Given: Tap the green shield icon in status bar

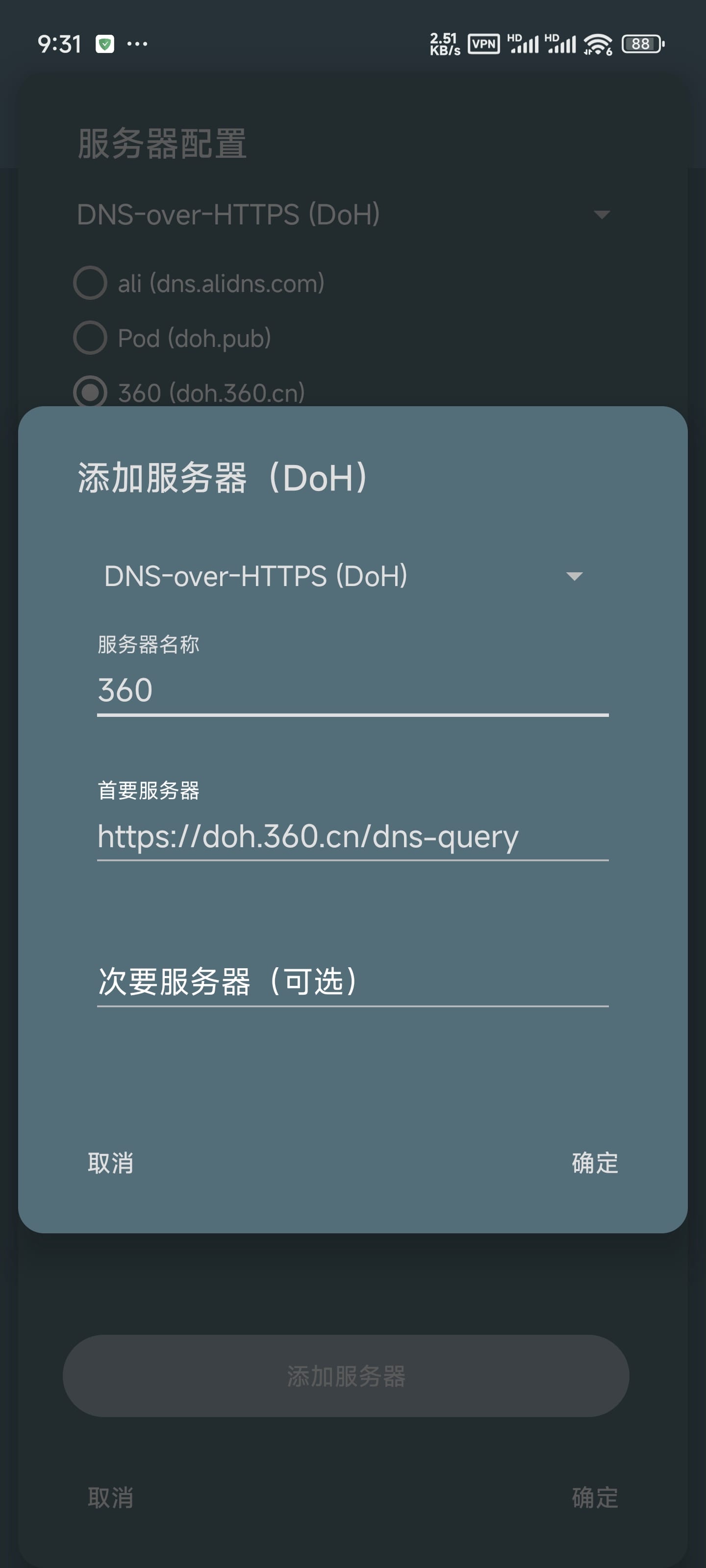Looking at the screenshot, I should (105, 44).
